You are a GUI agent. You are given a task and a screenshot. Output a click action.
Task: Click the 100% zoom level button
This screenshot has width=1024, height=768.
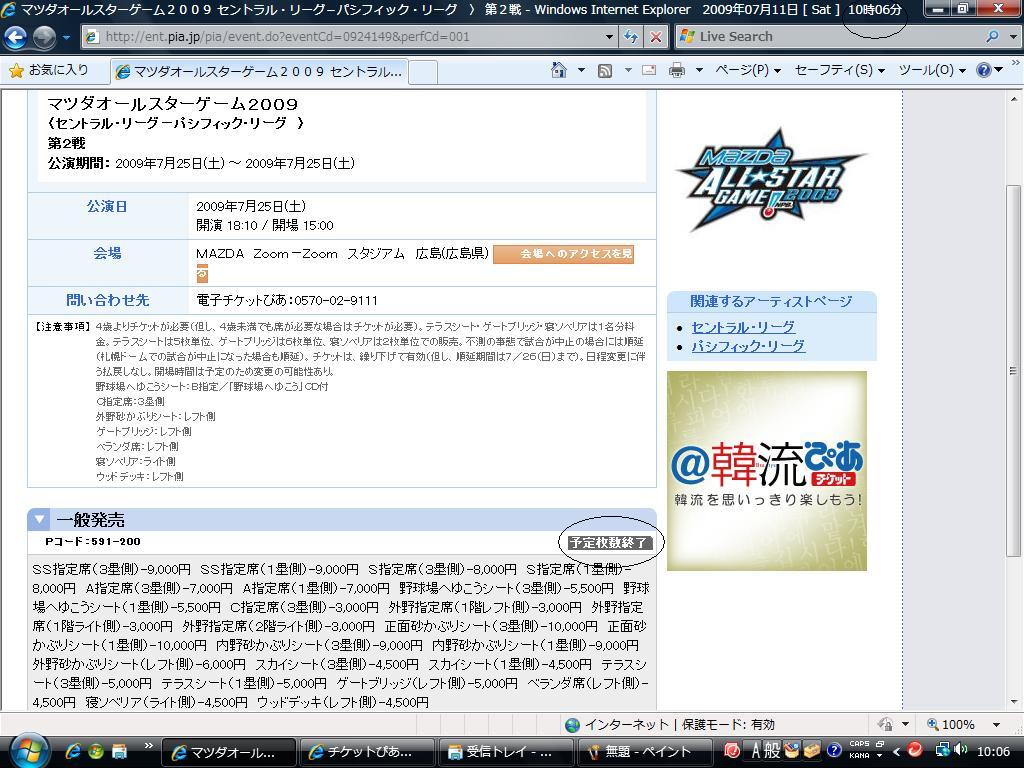[951, 725]
